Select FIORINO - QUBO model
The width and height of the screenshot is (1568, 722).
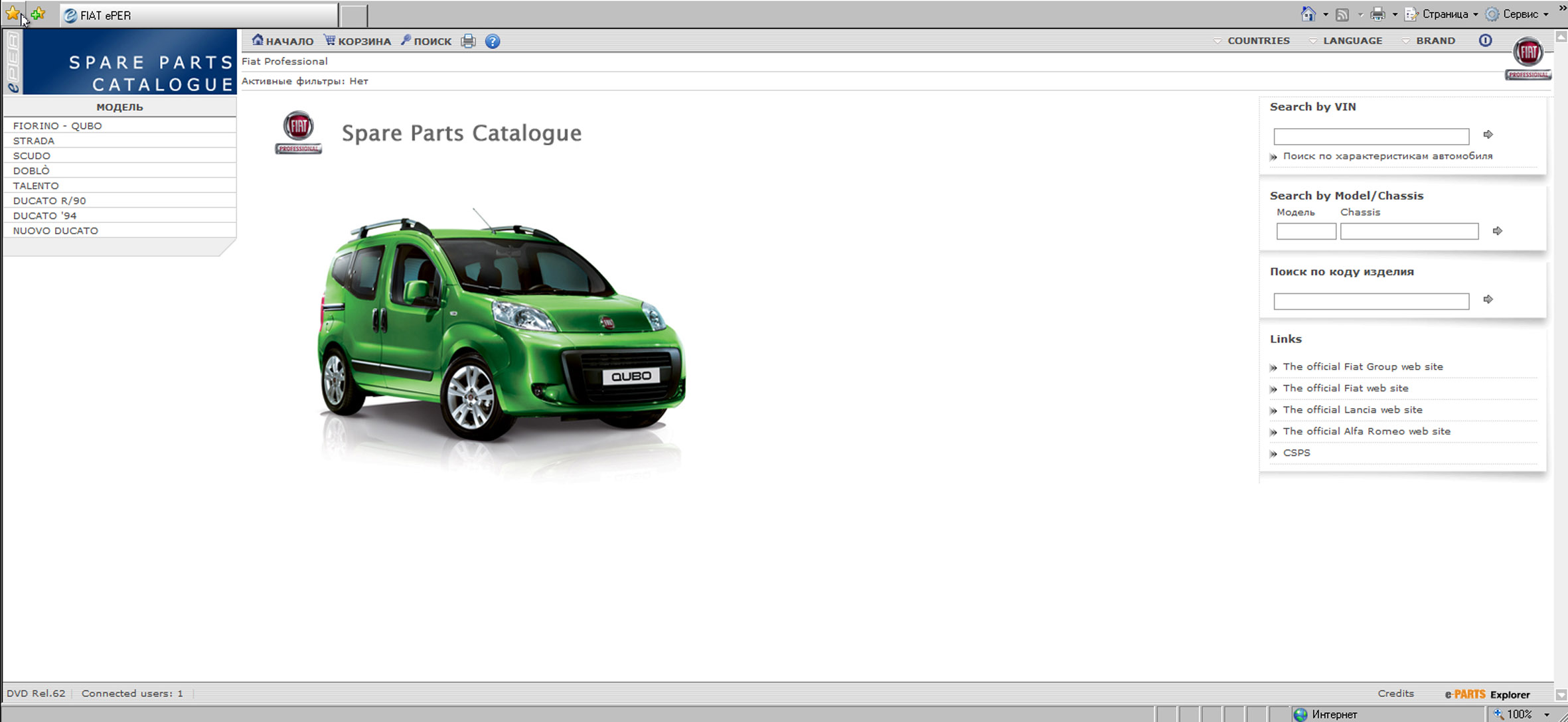click(x=58, y=125)
